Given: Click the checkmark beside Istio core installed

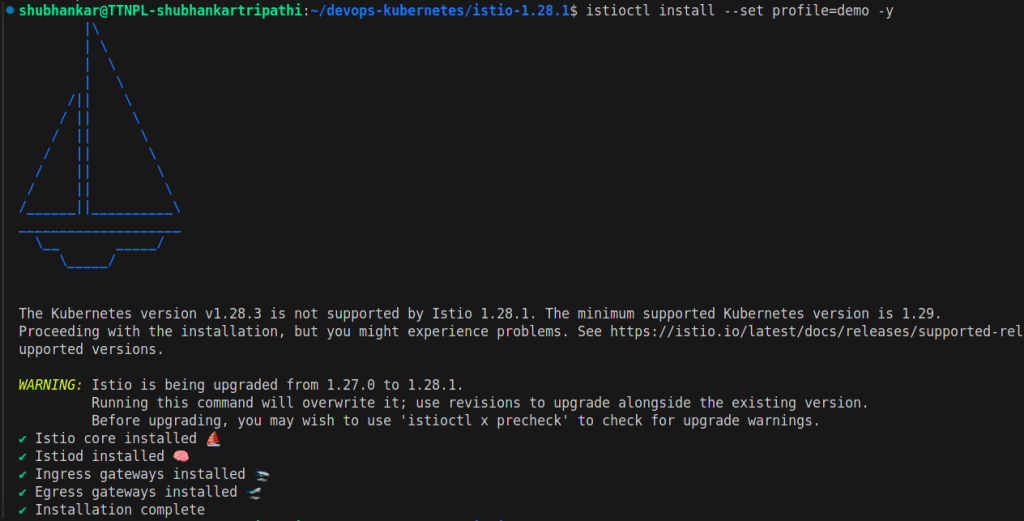Looking at the screenshot, I should pyautogui.click(x=23, y=439).
